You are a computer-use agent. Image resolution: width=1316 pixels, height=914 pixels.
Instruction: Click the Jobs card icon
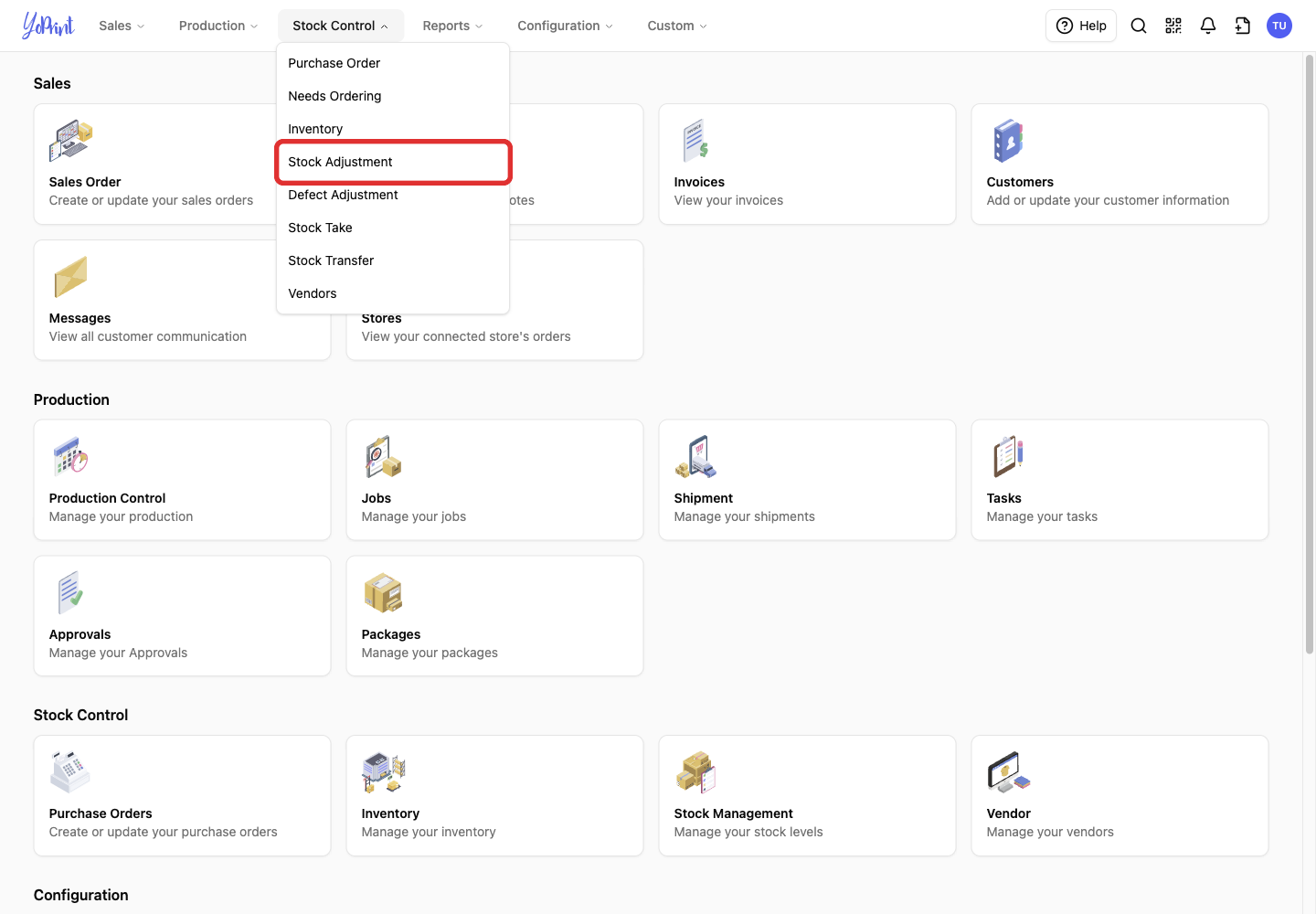tap(383, 457)
